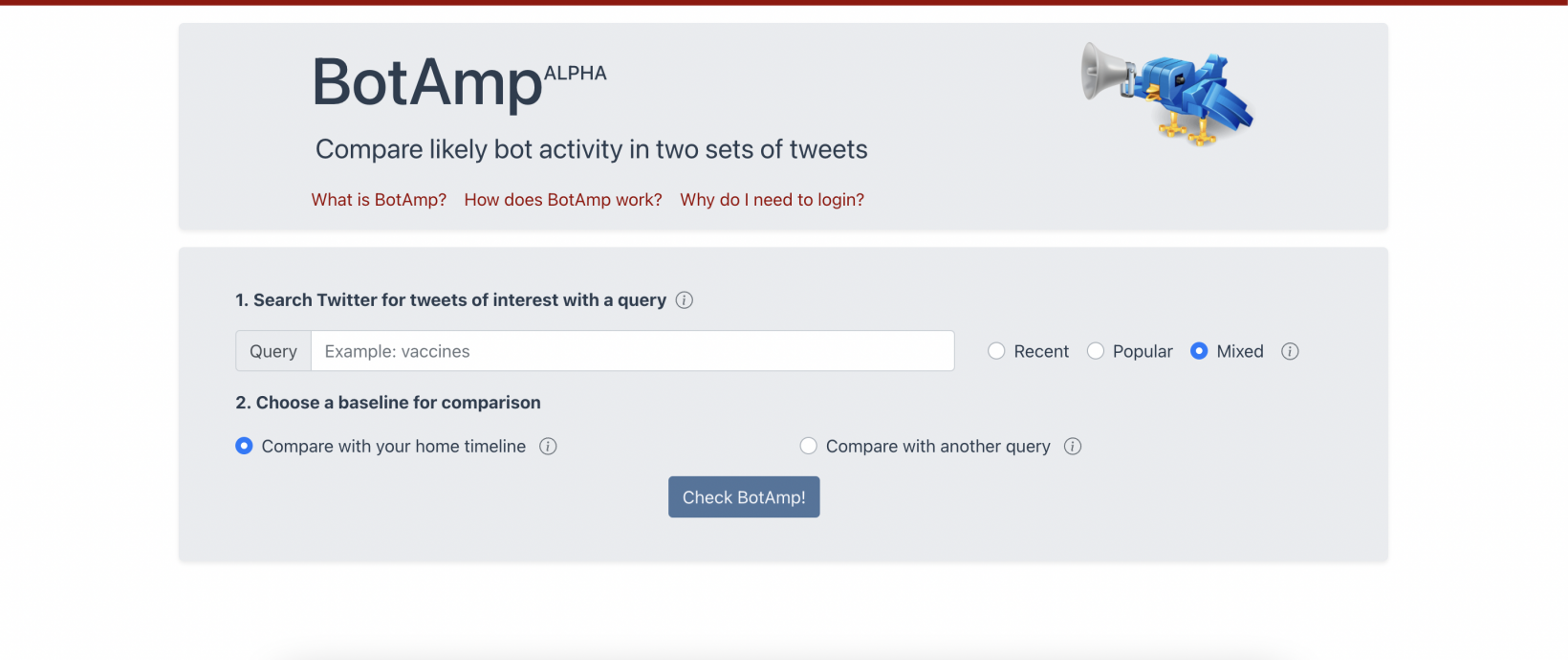Click info icon beside home timeline option
Image resolution: width=1568 pixels, height=660 pixels.
tap(548, 446)
